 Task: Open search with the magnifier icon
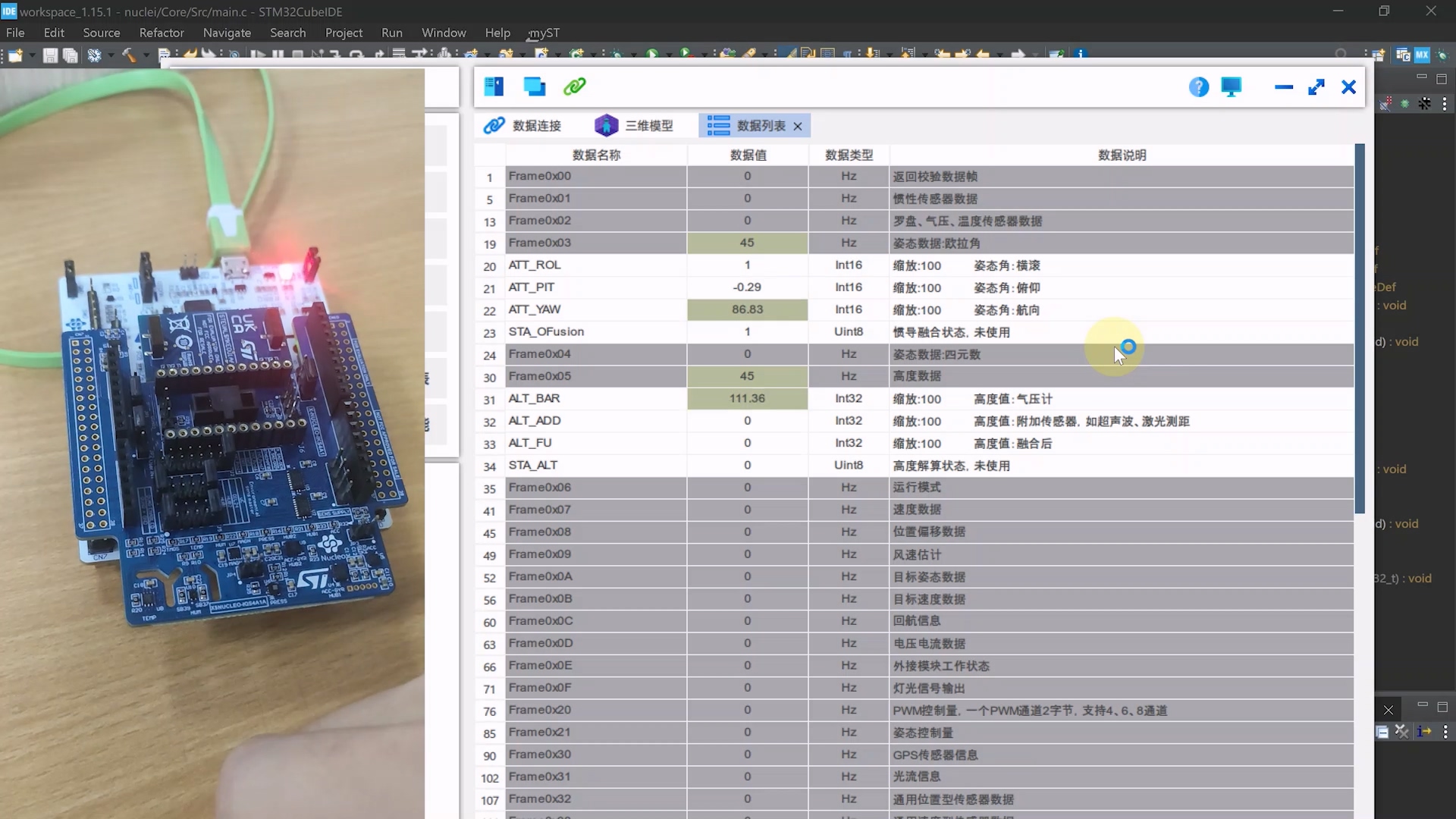(x=1341, y=53)
